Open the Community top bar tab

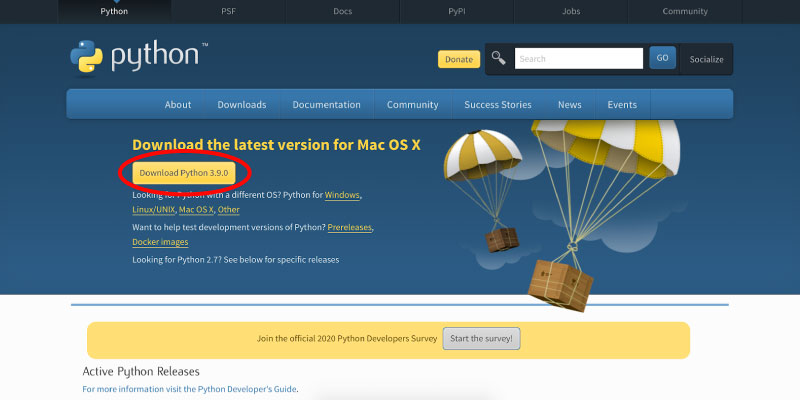click(x=685, y=11)
